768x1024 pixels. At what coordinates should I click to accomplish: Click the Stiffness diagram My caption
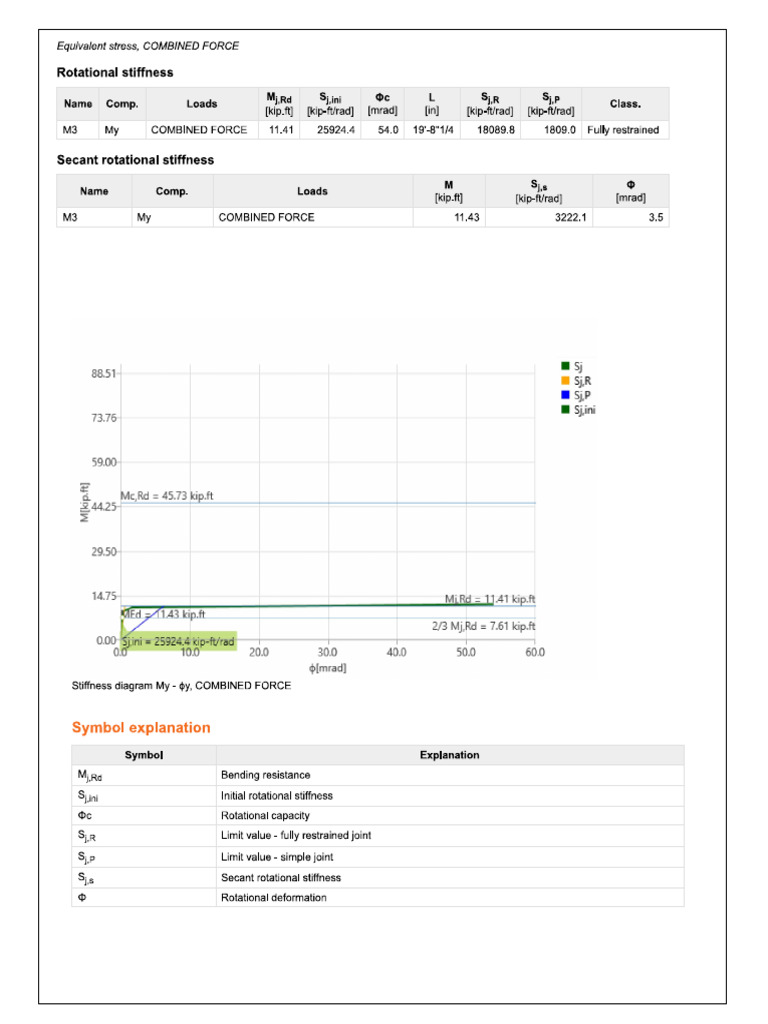coord(182,686)
